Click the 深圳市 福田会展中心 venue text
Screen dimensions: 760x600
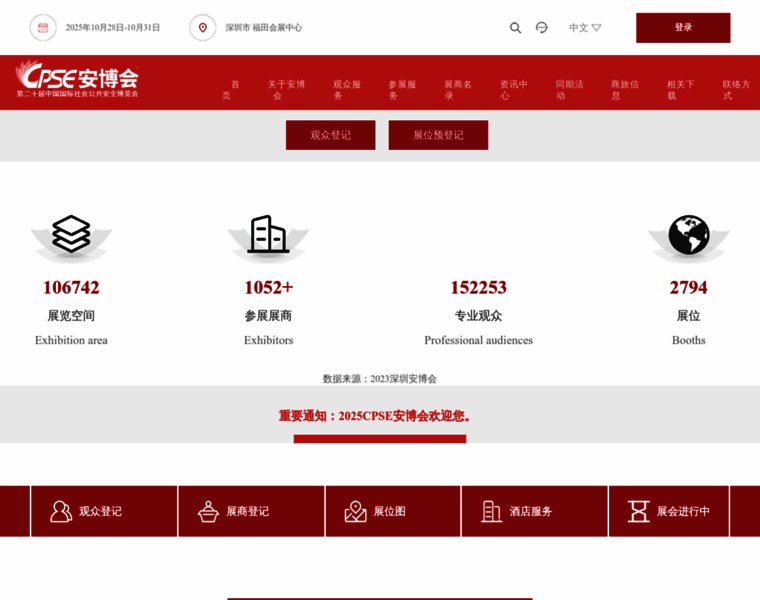[263, 28]
